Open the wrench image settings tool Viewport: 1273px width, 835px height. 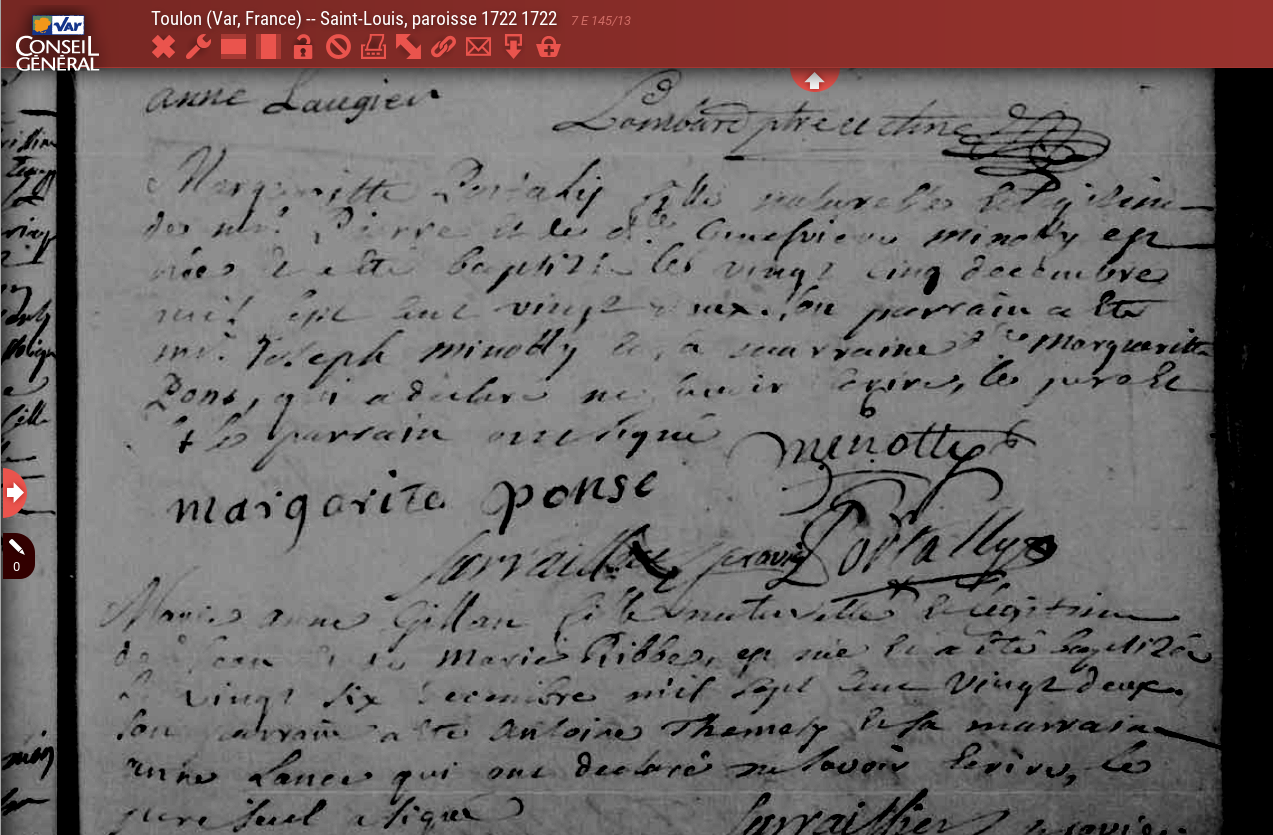click(198, 47)
